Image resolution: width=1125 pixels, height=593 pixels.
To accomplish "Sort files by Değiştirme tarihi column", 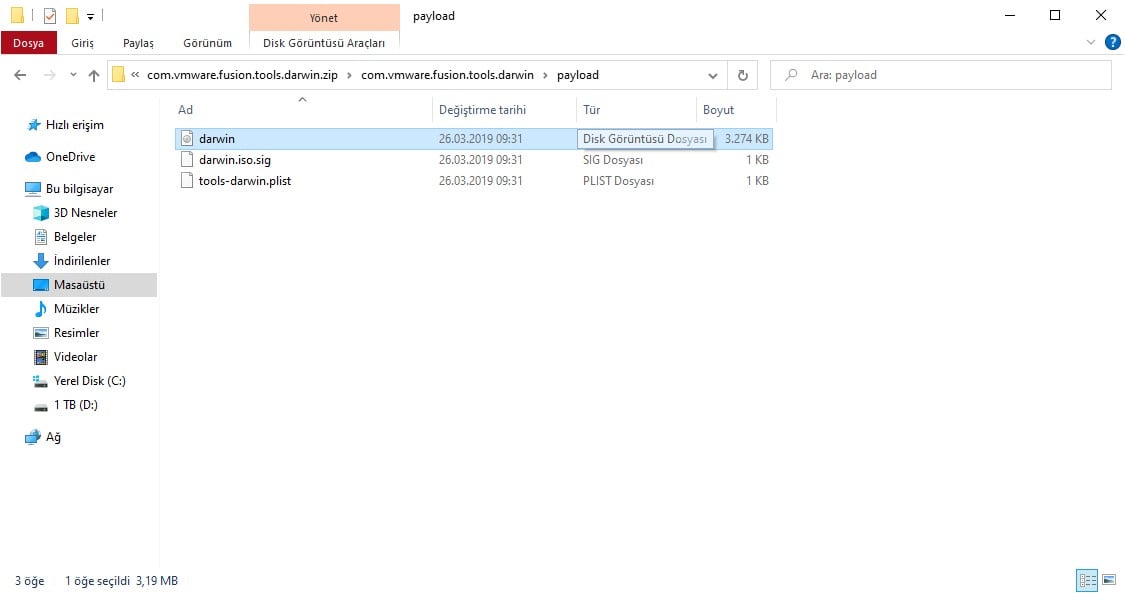I will click(482, 110).
